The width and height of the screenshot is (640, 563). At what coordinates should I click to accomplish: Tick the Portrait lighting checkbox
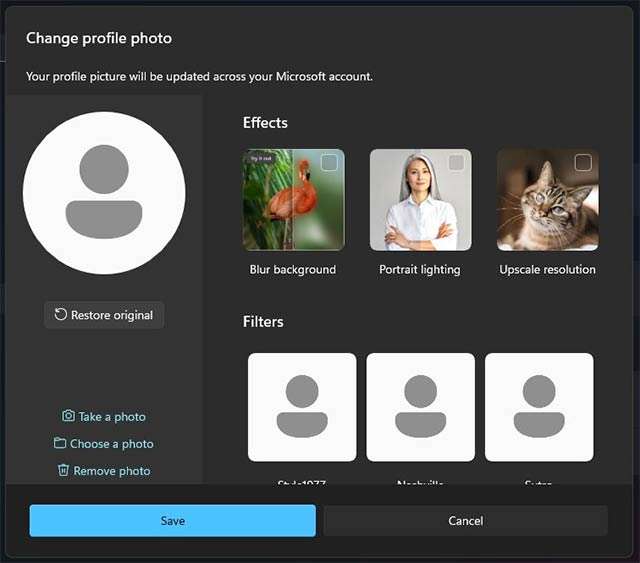[456, 162]
